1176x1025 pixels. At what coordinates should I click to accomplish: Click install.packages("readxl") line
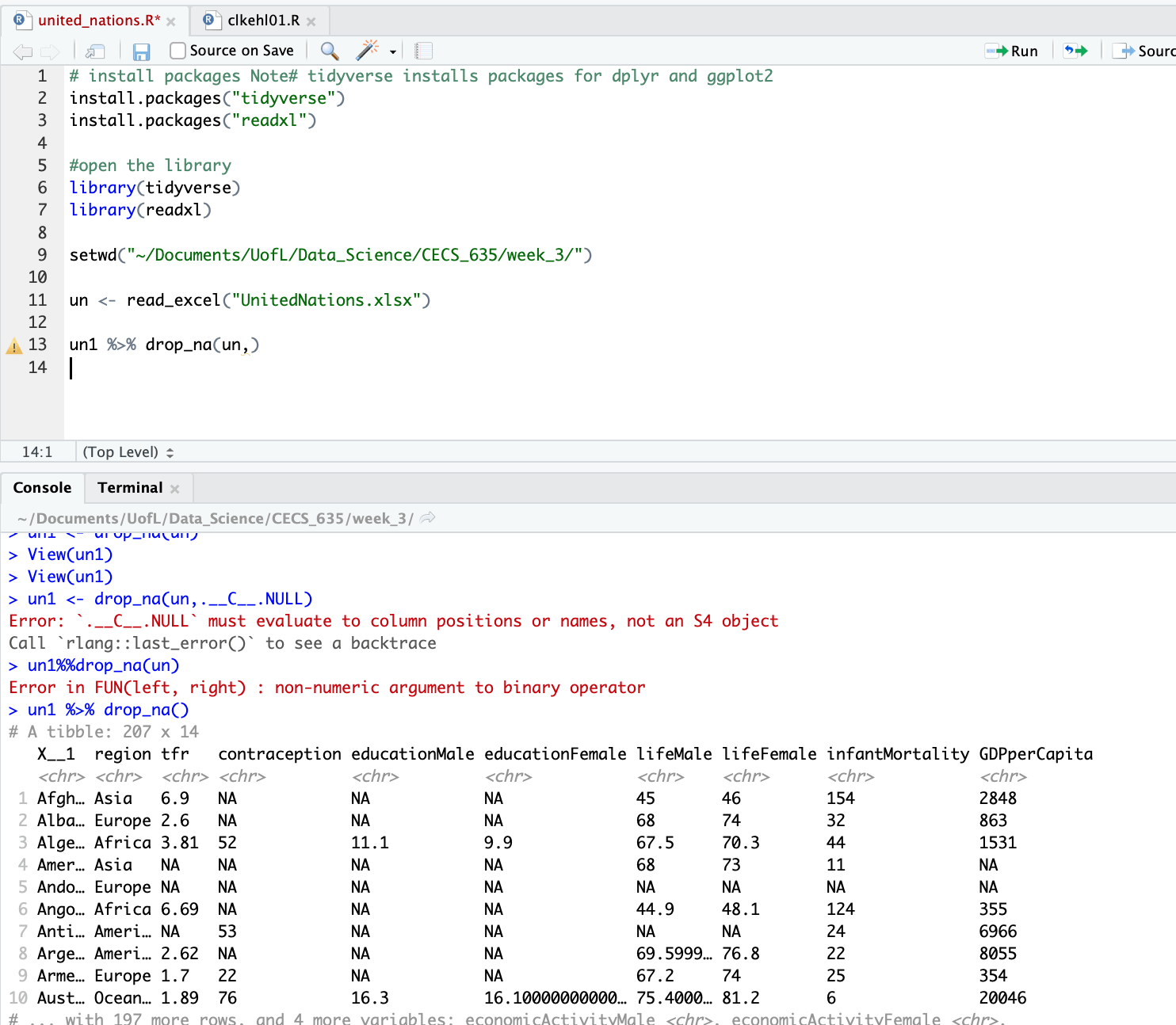pos(193,120)
